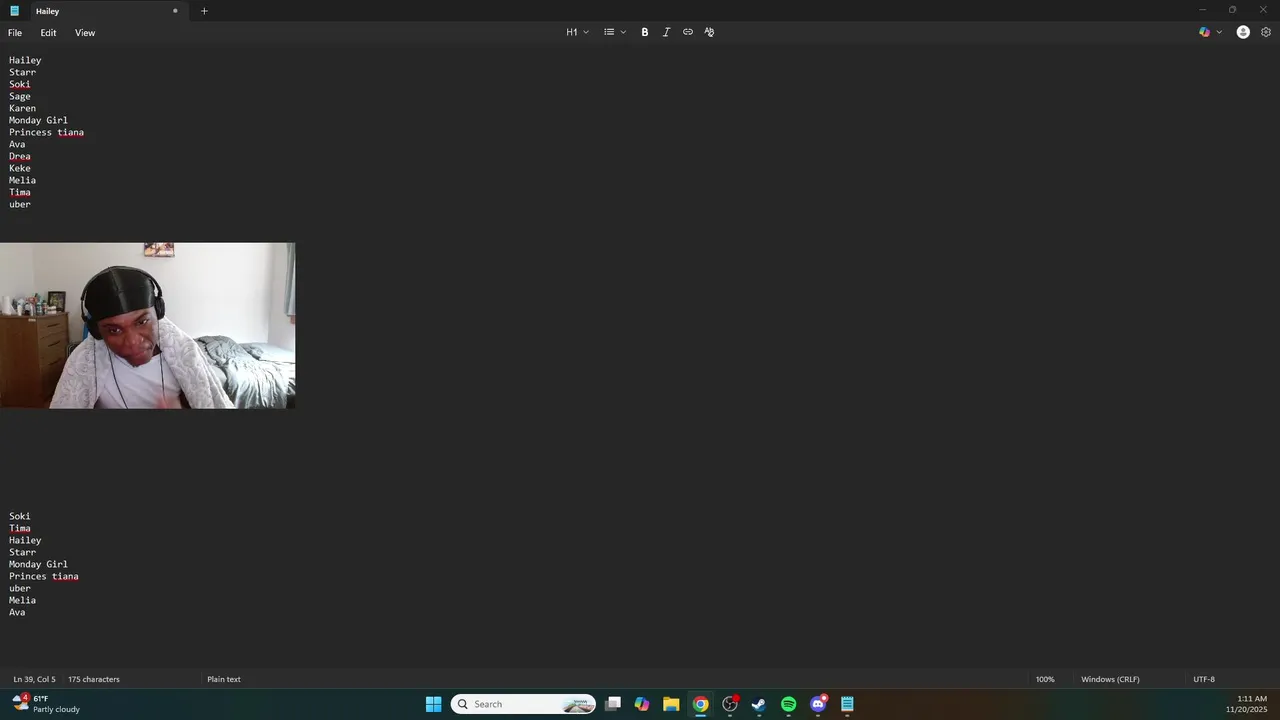Click the Windows (CRLF) line ending
1280x720 pixels.
click(x=1110, y=679)
